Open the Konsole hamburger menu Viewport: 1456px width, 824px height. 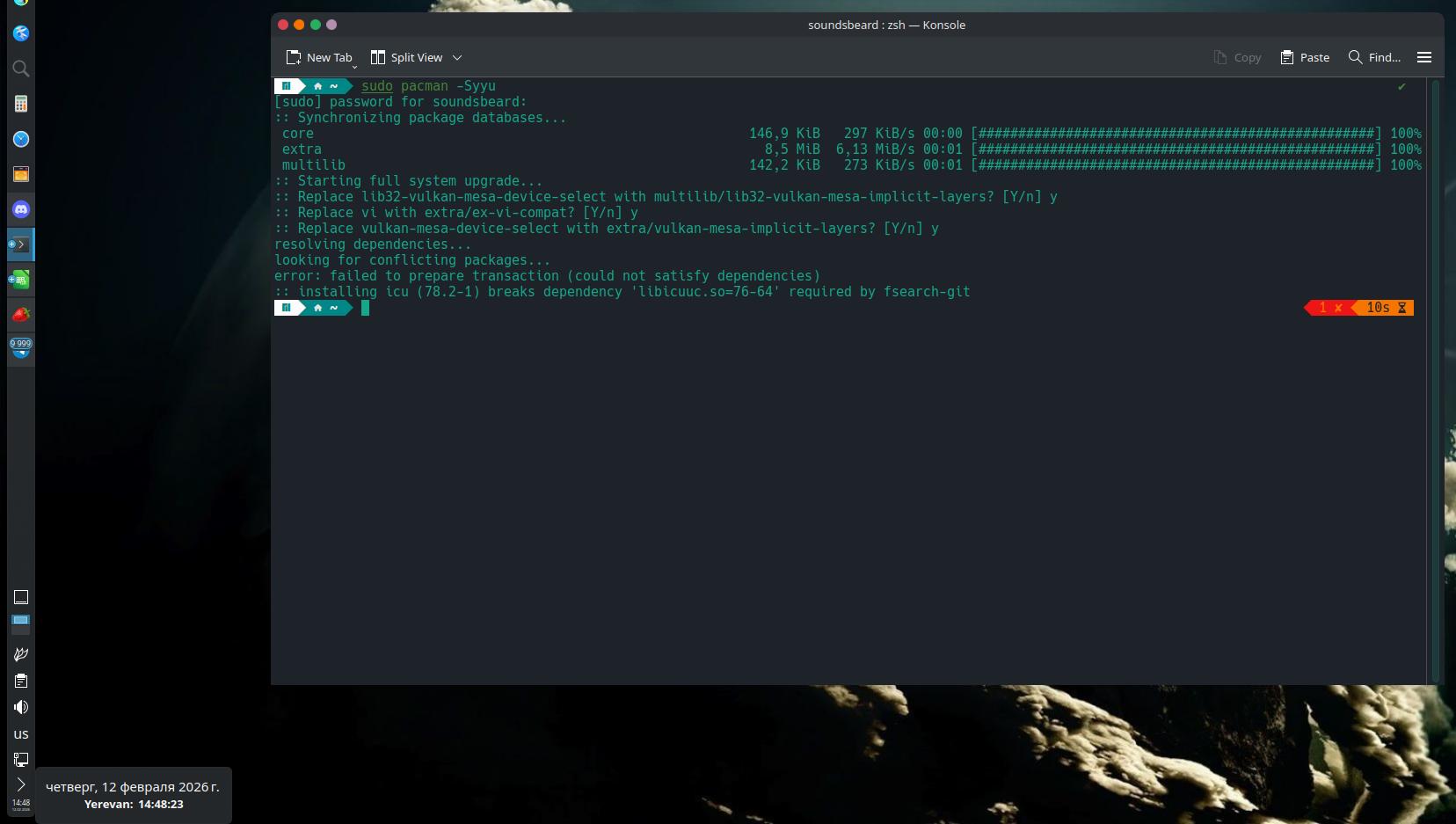1424,57
